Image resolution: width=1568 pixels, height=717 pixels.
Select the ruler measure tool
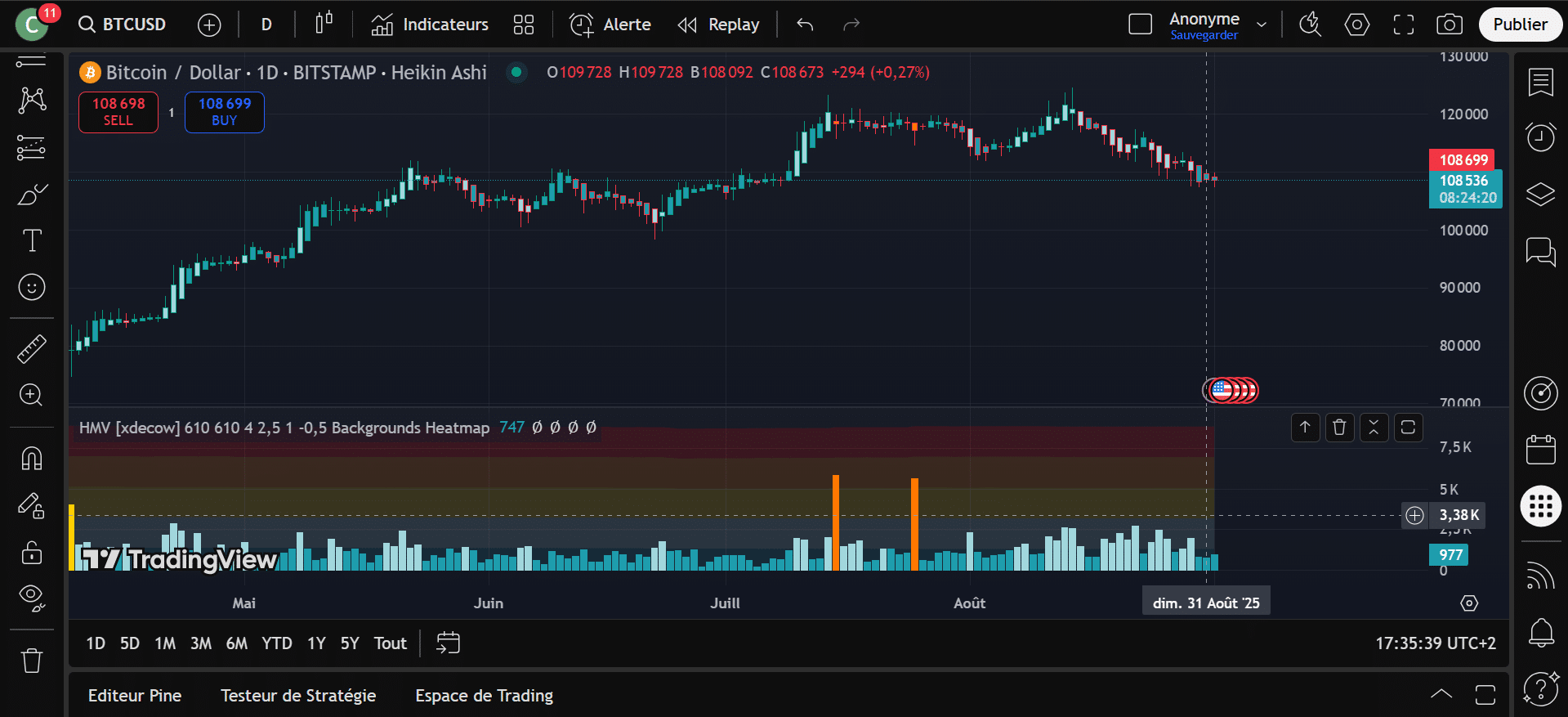(32, 349)
